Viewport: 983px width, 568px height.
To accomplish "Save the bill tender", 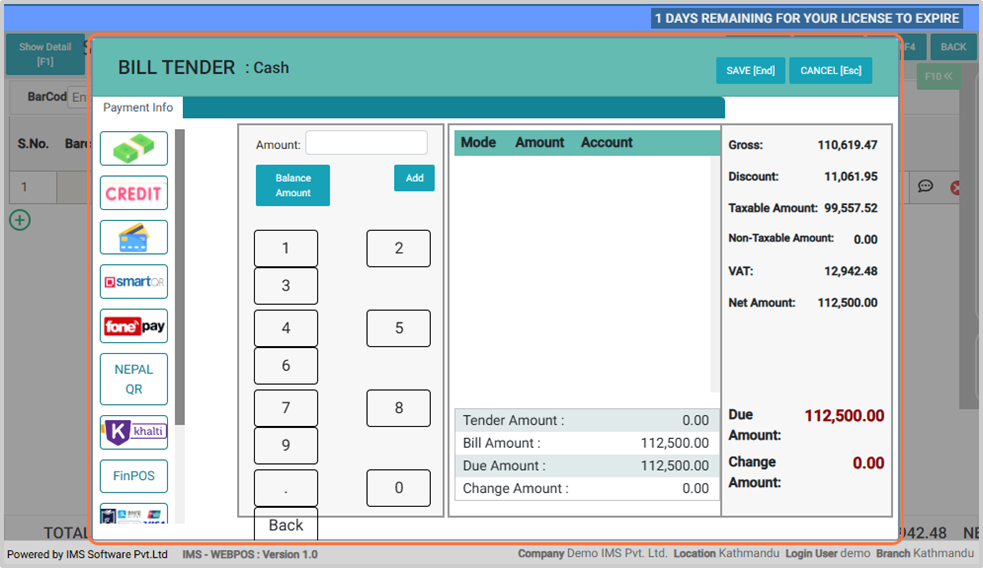I will click(x=750, y=71).
